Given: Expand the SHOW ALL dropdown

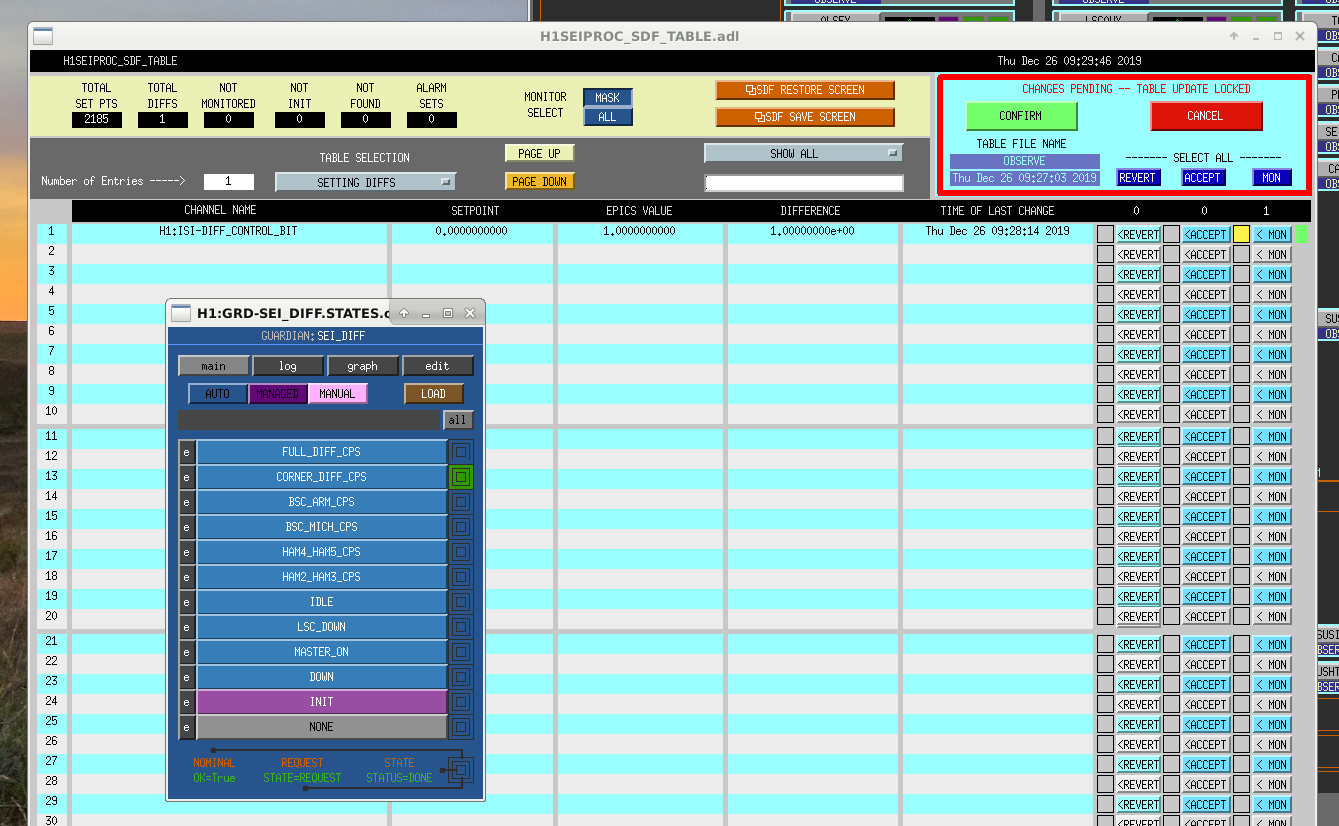Looking at the screenshot, I should pyautogui.click(x=803, y=153).
